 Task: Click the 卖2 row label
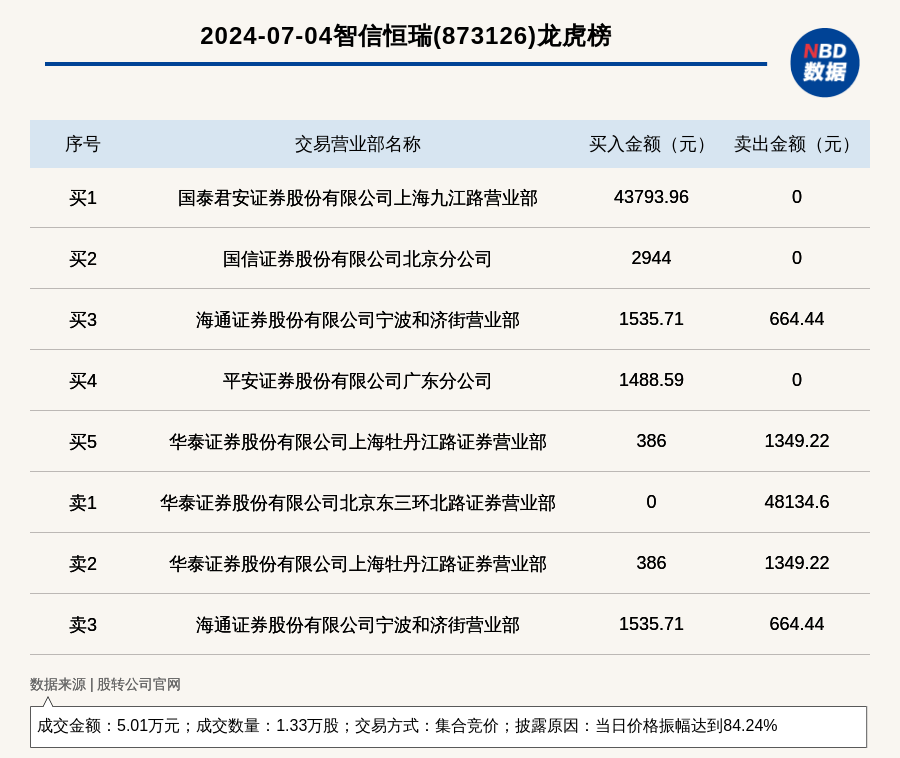point(83,563)
